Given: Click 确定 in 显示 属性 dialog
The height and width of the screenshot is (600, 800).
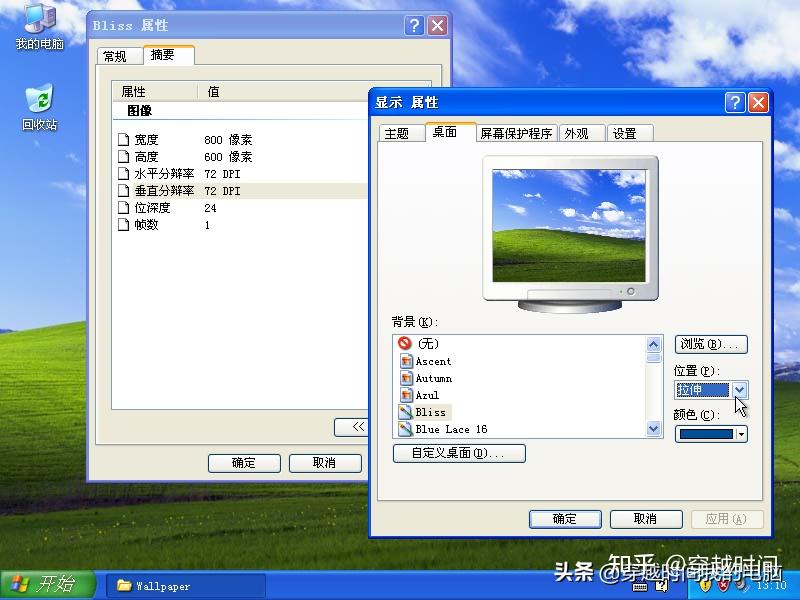Looking at the screenshot, I should tap(565, 519).
